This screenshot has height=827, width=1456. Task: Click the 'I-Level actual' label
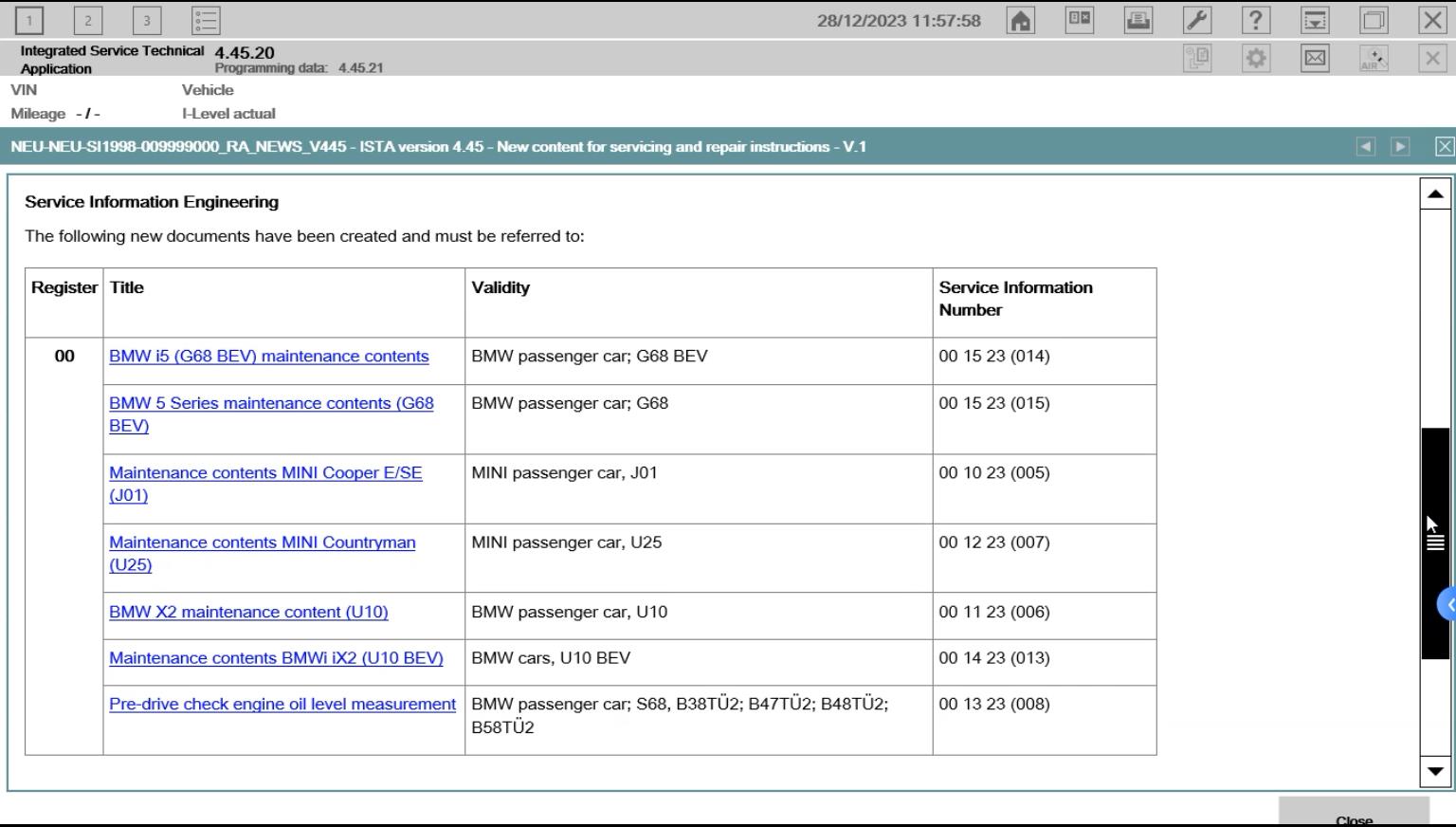pos(228,114)
